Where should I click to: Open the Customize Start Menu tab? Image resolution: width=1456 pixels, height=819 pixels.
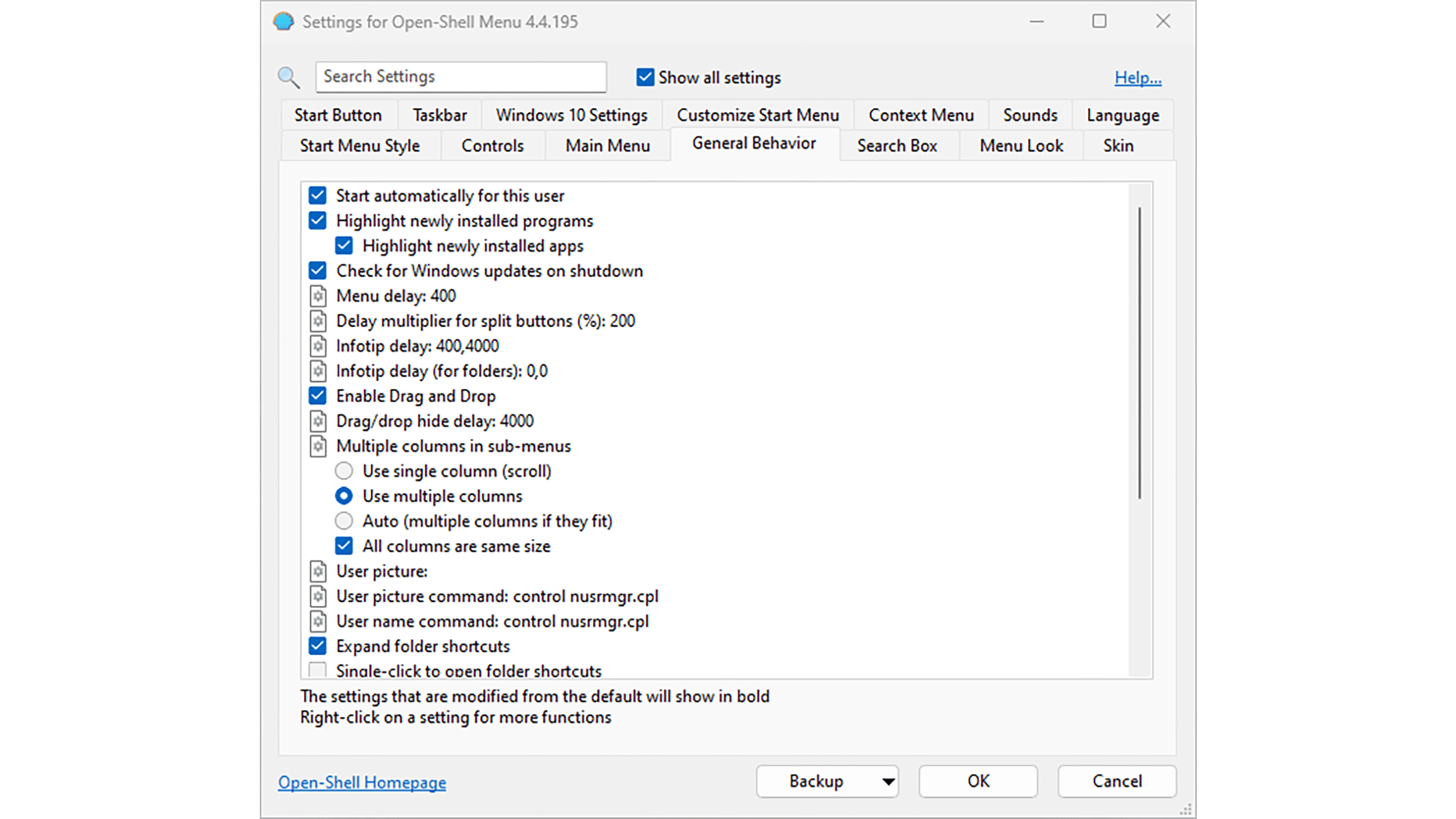(757, 115)
